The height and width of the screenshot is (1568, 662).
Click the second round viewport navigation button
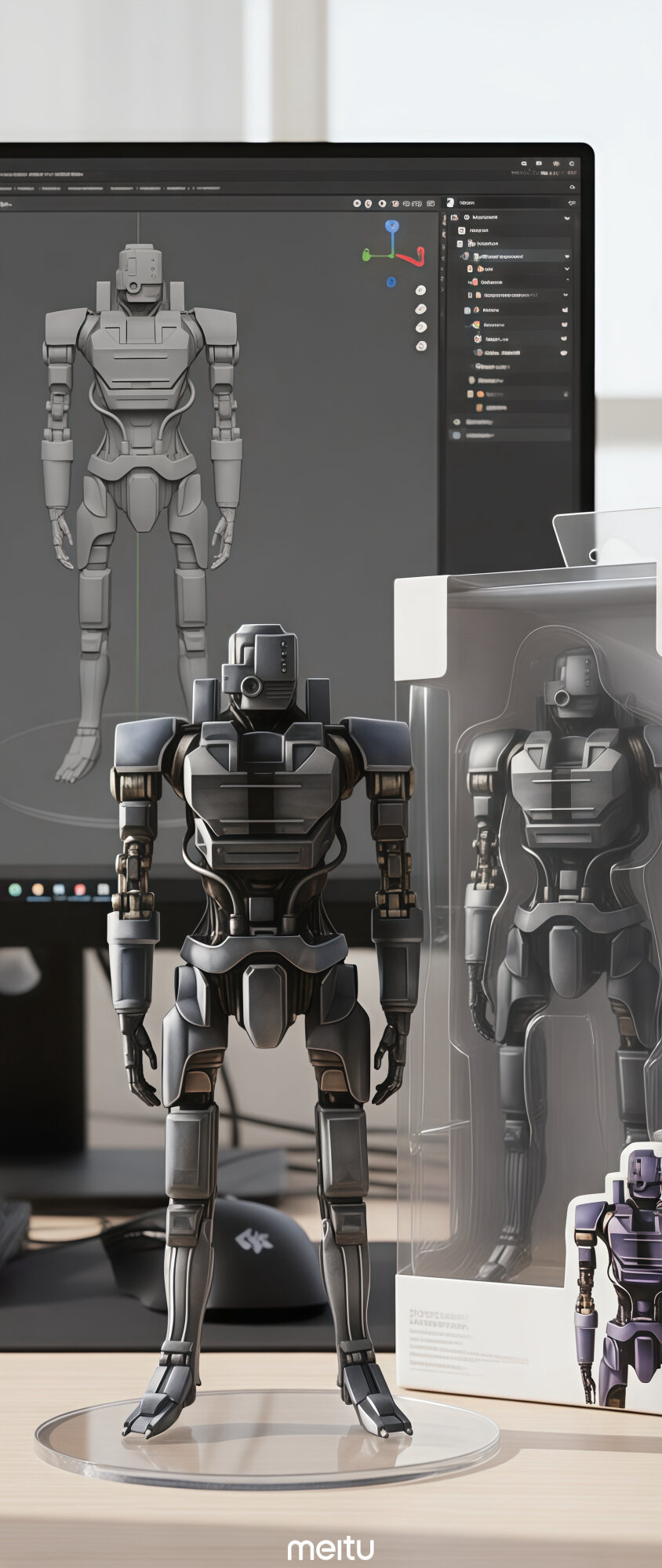[420, 309]
